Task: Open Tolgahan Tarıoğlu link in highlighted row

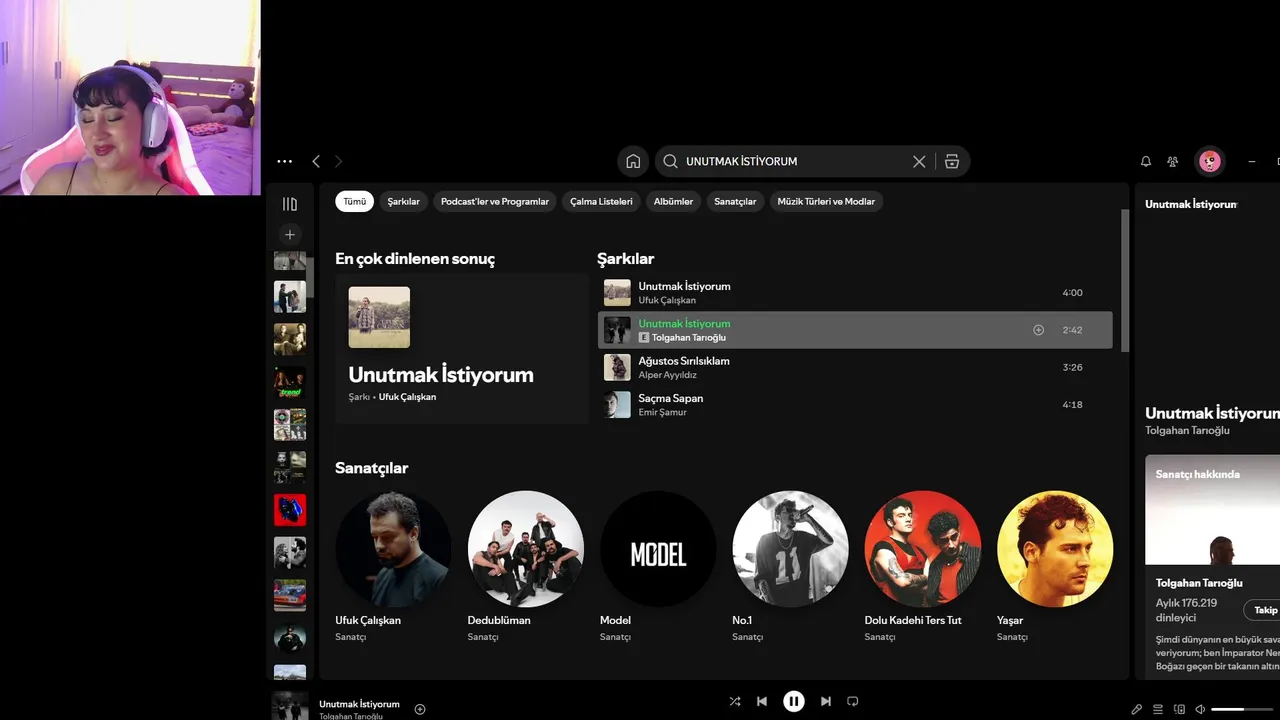Action: 689,338
